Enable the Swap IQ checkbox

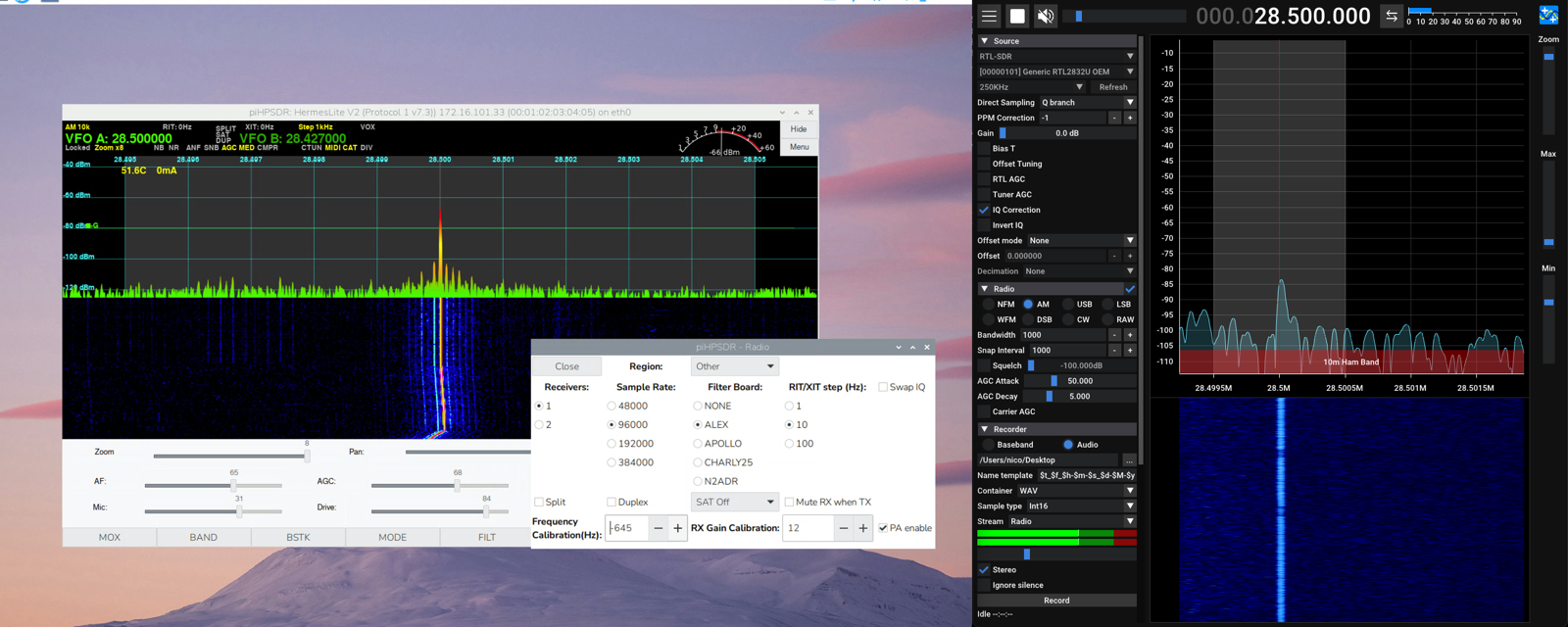tap(883, 387)
